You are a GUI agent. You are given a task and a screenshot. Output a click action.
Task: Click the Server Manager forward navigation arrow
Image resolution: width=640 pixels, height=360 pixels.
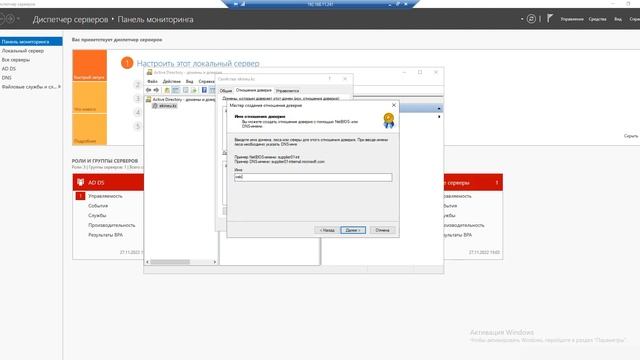tap(10, 19)
